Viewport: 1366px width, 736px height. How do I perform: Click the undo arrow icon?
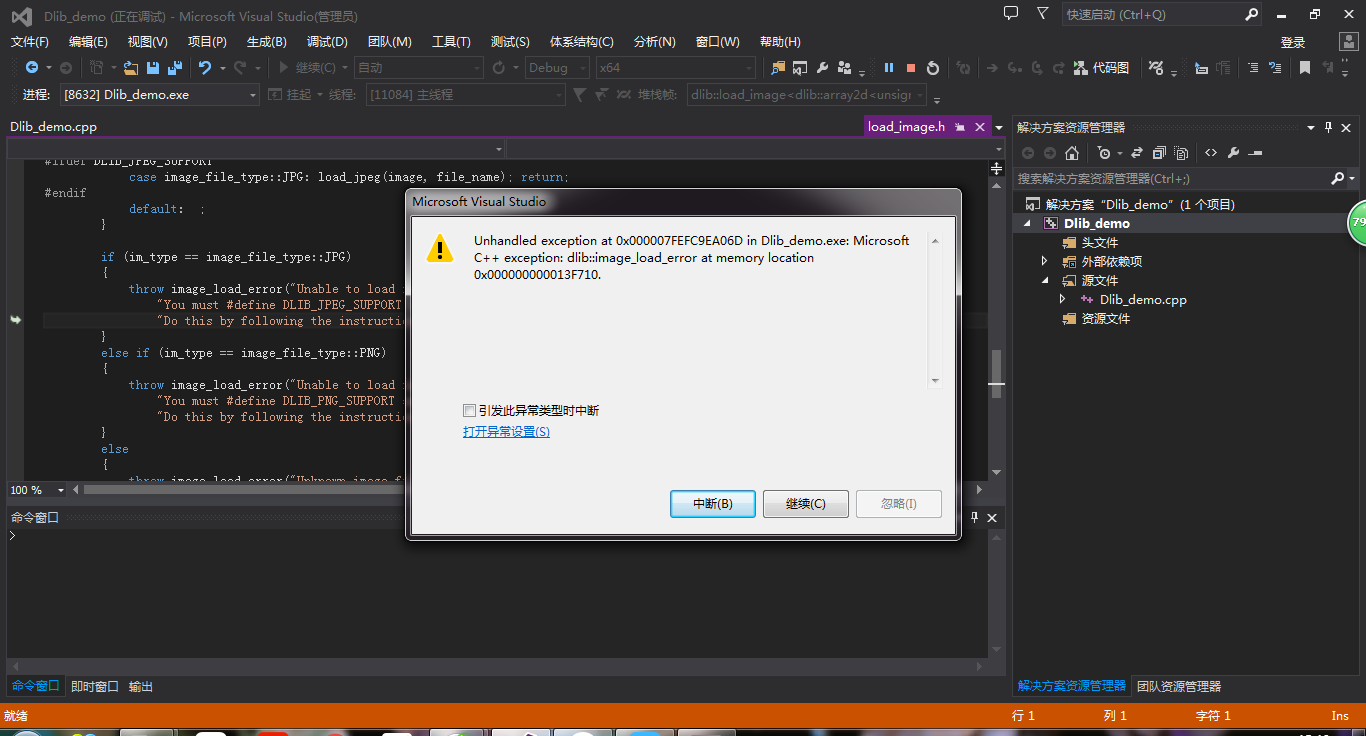[205, 68]
